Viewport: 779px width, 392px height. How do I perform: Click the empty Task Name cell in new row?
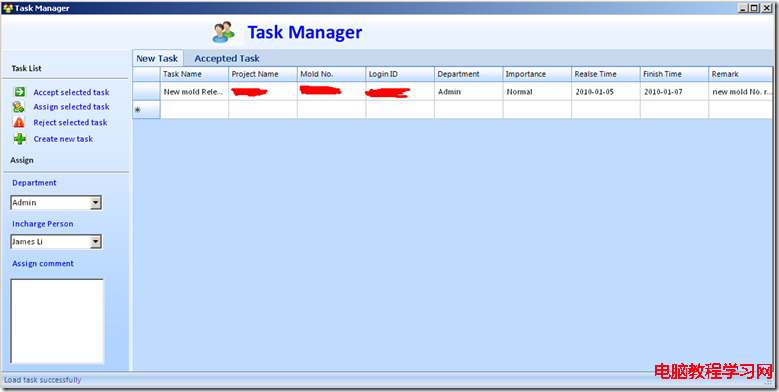tap(194, 110)
